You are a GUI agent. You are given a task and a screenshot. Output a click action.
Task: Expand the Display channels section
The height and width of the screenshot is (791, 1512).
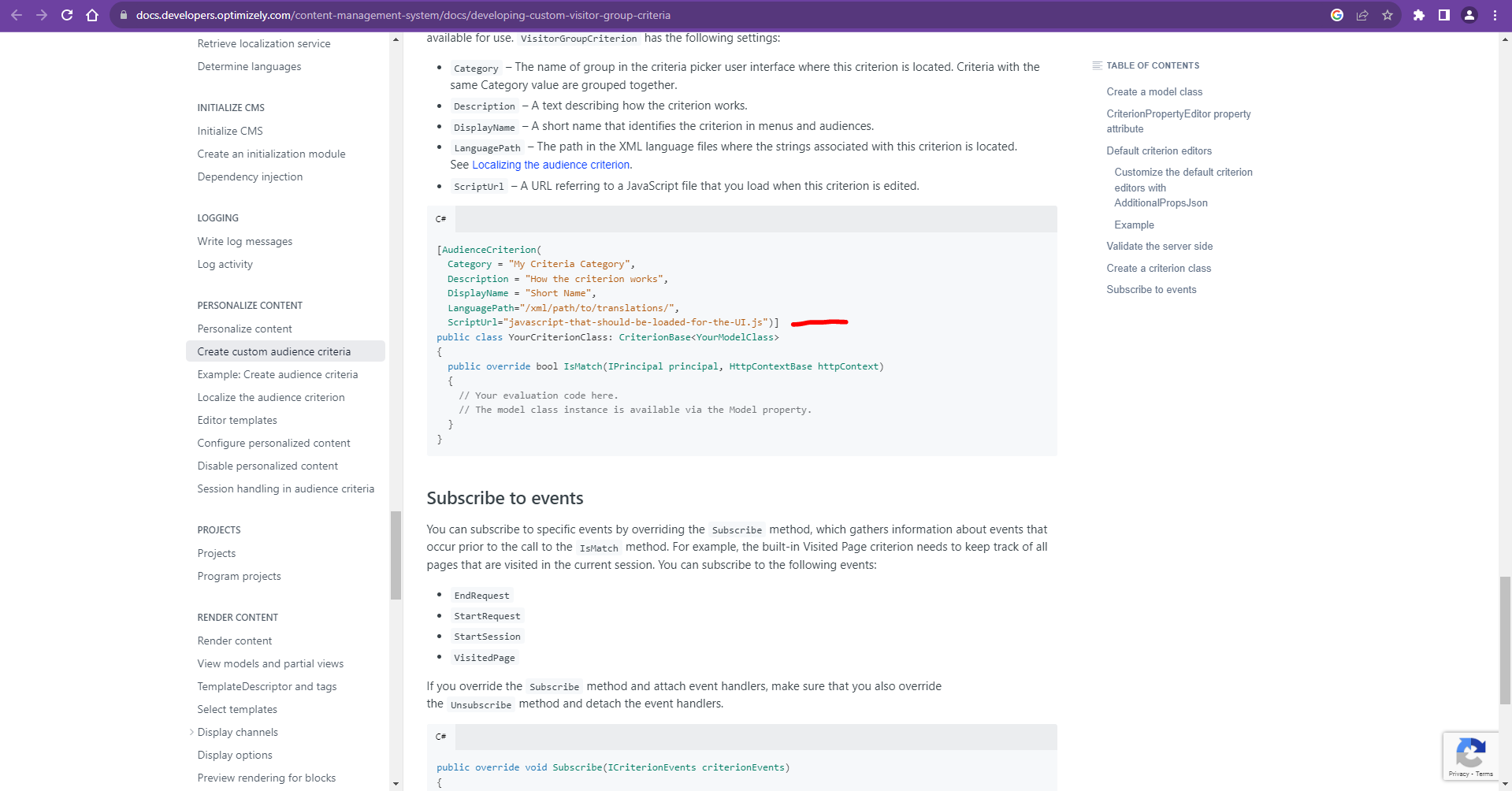[191, 732]
